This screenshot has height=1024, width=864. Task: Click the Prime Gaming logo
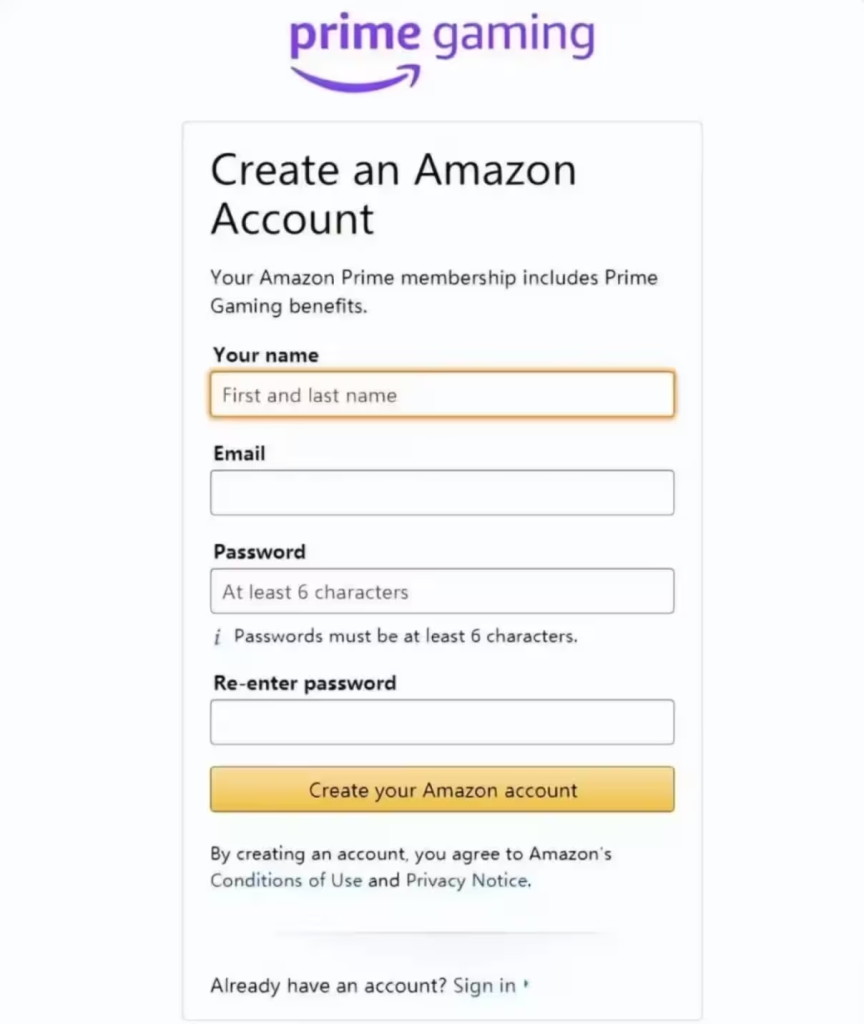tap(442, 52)
